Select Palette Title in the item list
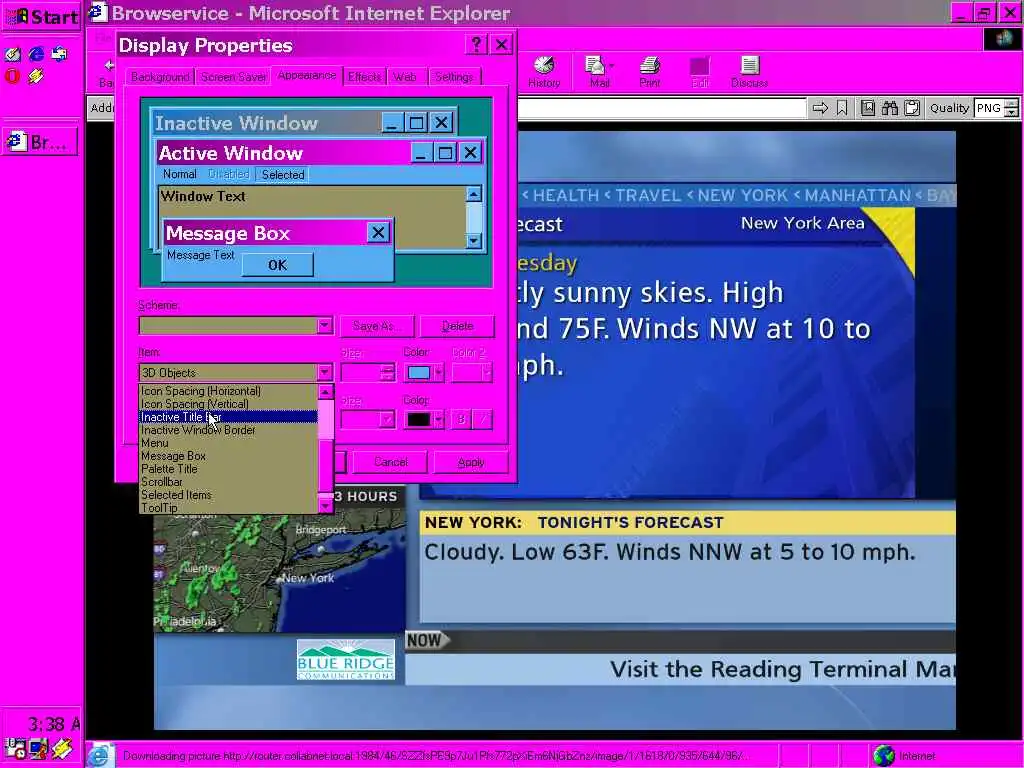The image size is (1024, 768). (229, 469)
